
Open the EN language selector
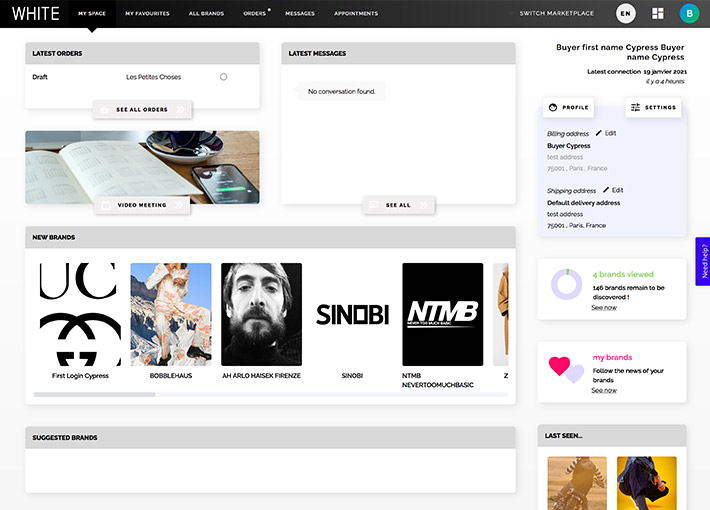[x=625, y=13]
